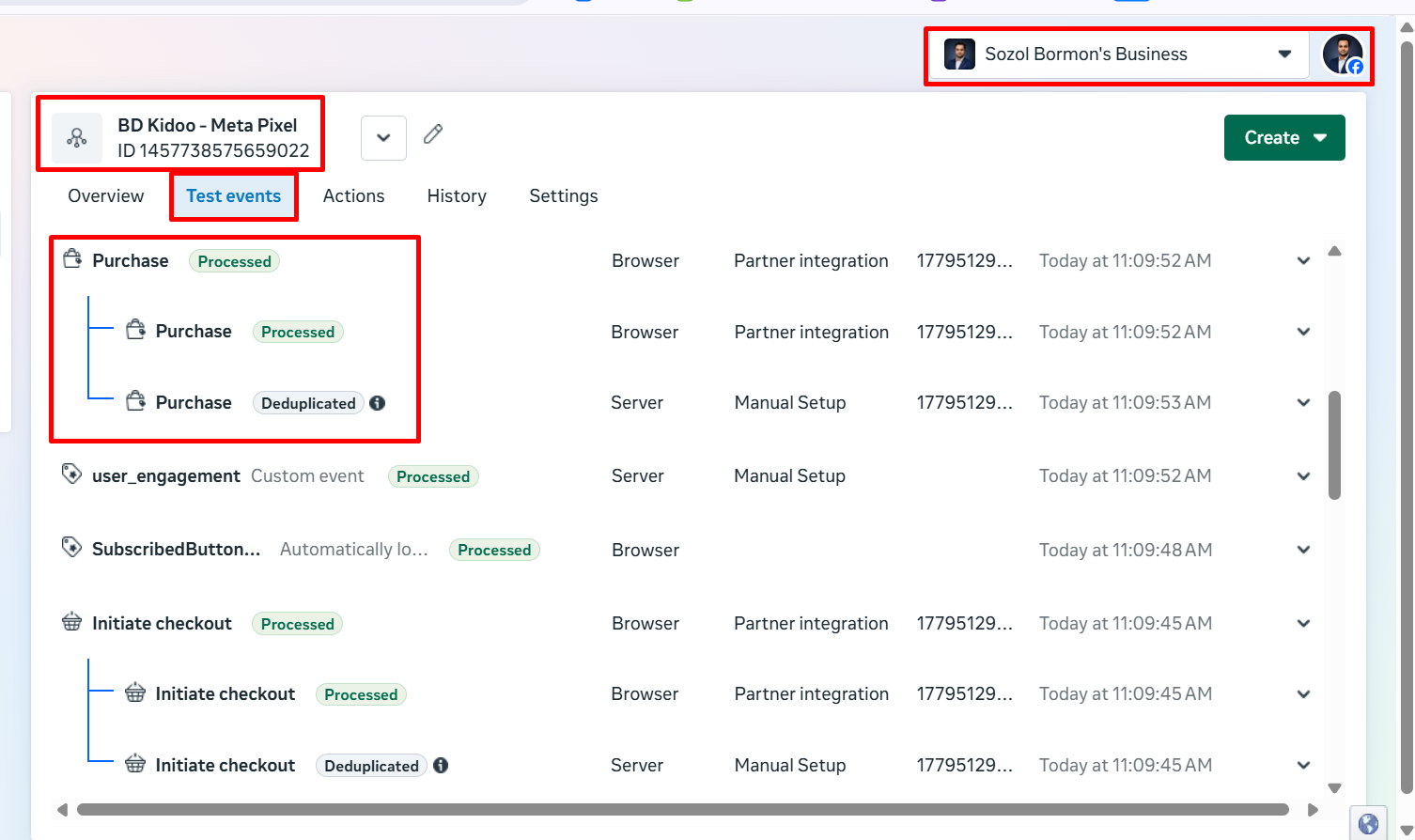
Task: Click Server cell in user_engagement row
Action: (x=638, y=476)
